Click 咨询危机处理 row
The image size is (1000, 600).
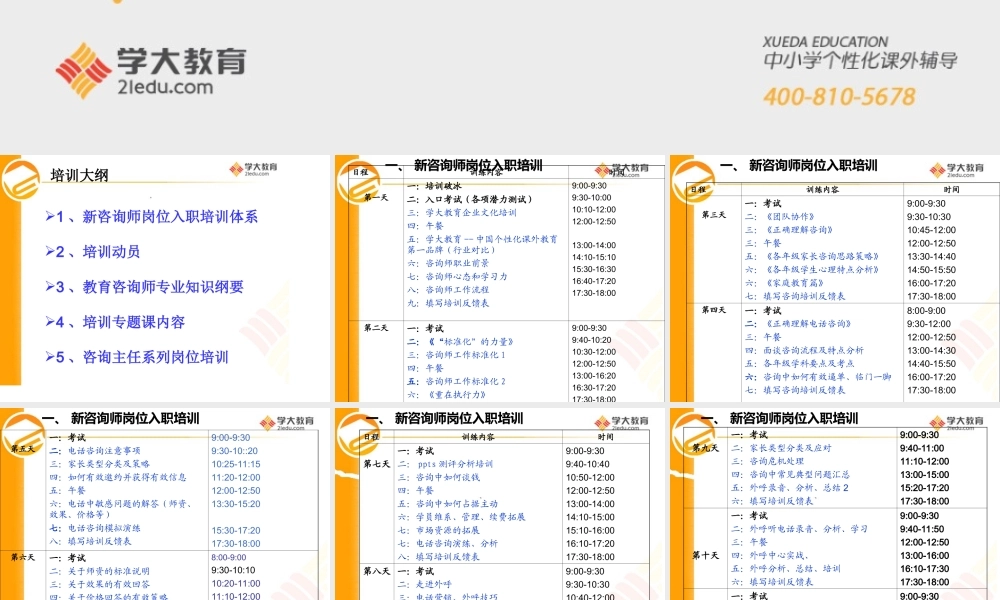[768, 462]
